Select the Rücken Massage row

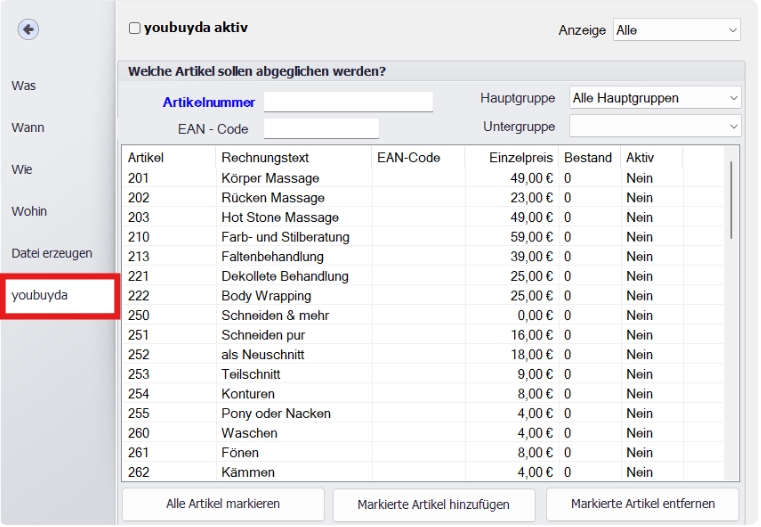tap(423, 198)
